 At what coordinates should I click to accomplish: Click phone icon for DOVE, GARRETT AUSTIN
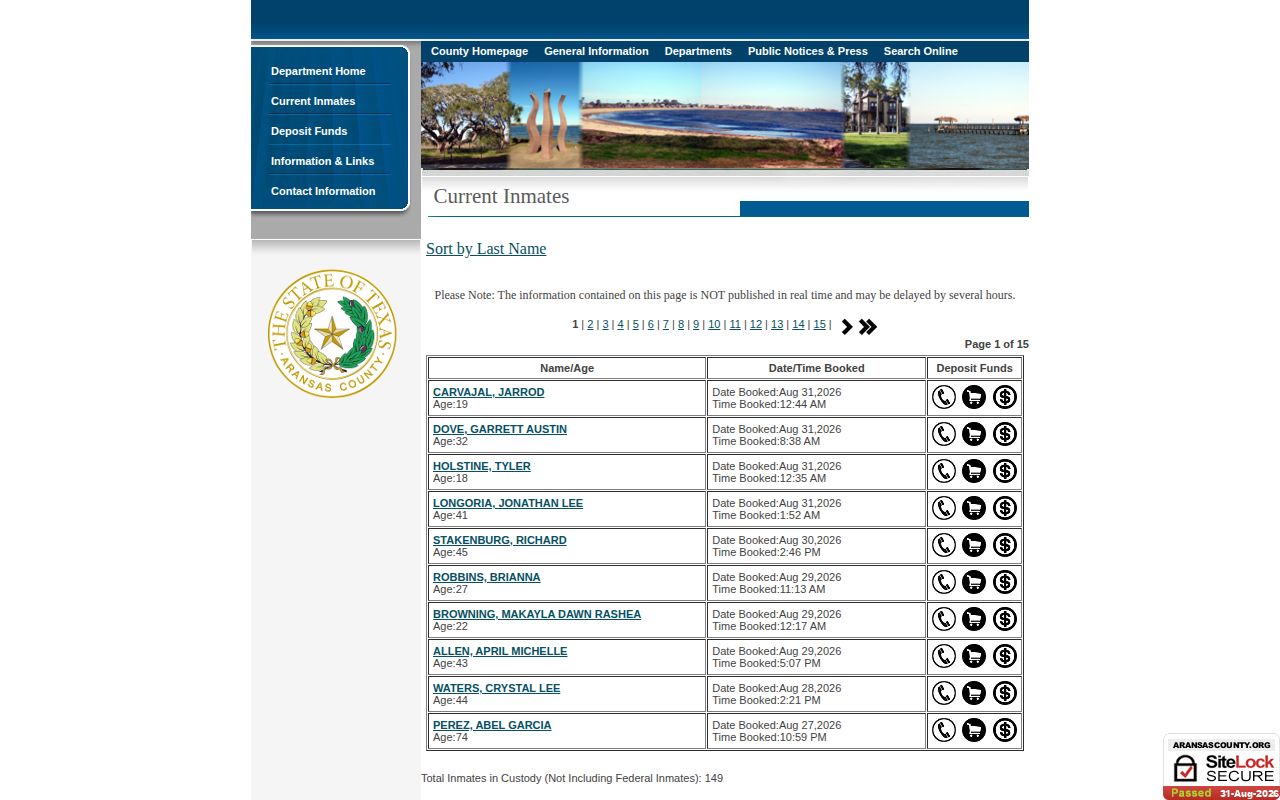pyautogui.click(x=943, y=434)
